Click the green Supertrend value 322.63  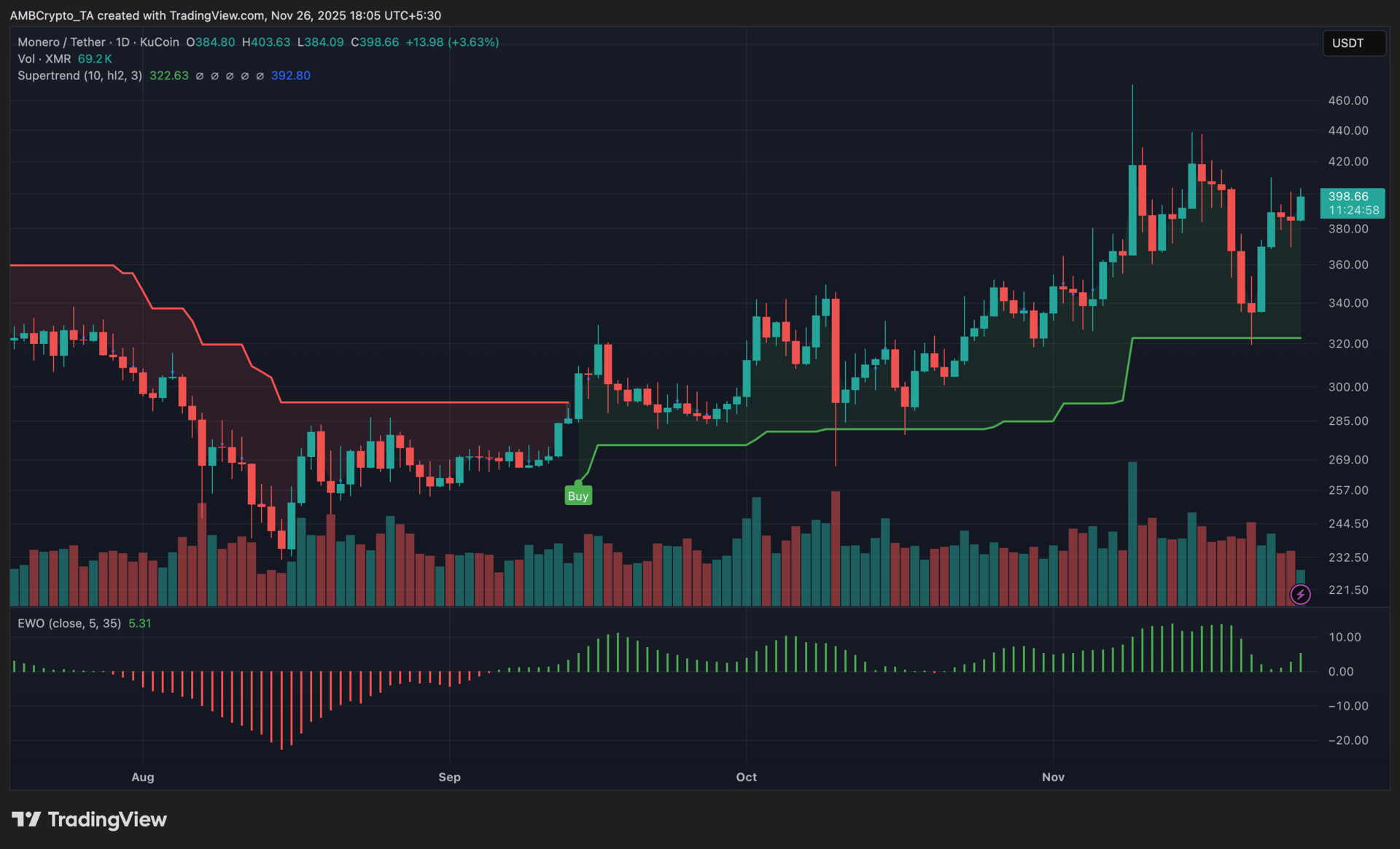point(168,76)
